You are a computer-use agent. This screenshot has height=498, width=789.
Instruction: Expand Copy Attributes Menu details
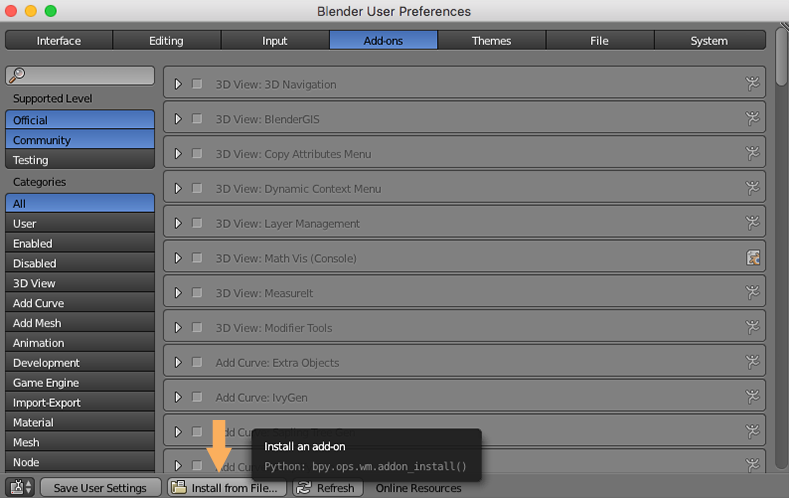[178, 153]
